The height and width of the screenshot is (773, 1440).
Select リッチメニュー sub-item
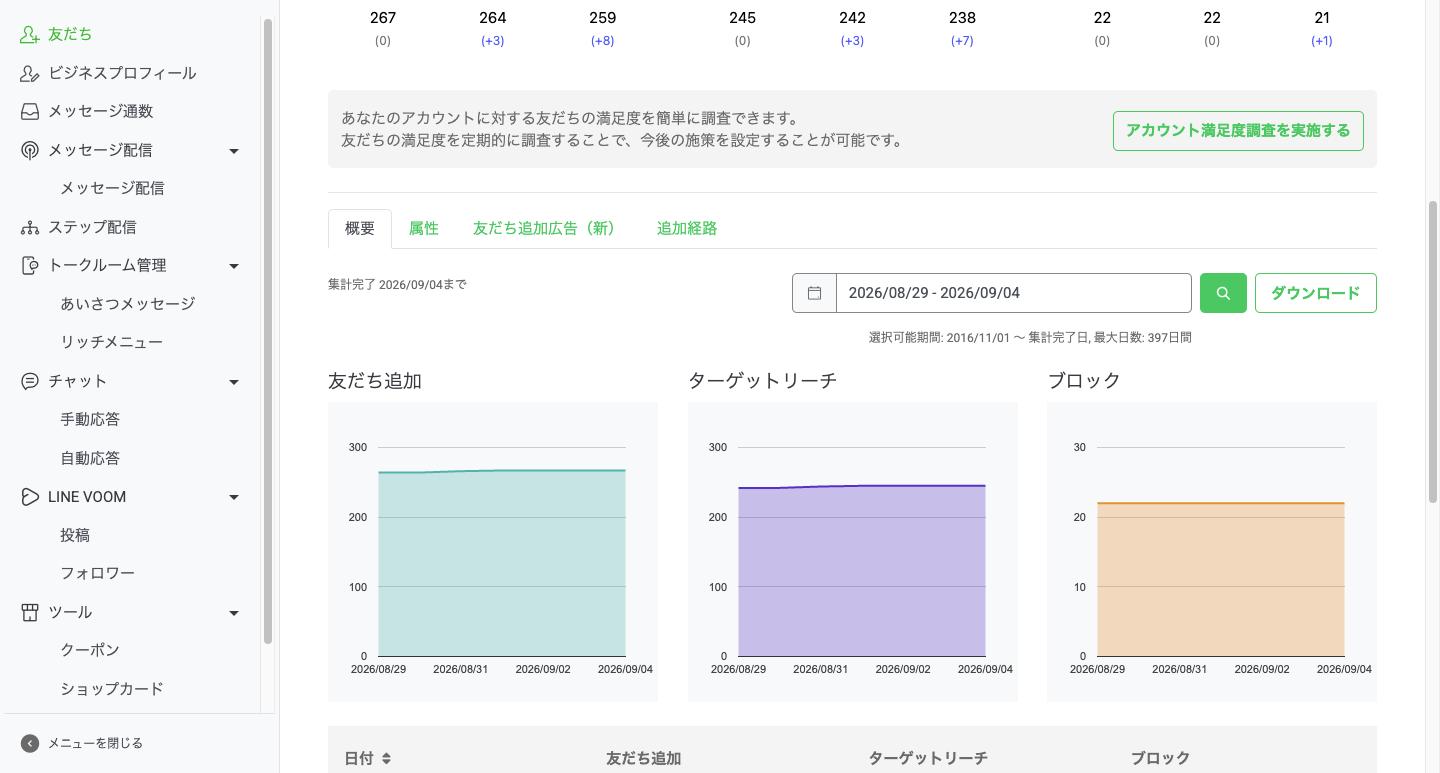coord(111,342)
